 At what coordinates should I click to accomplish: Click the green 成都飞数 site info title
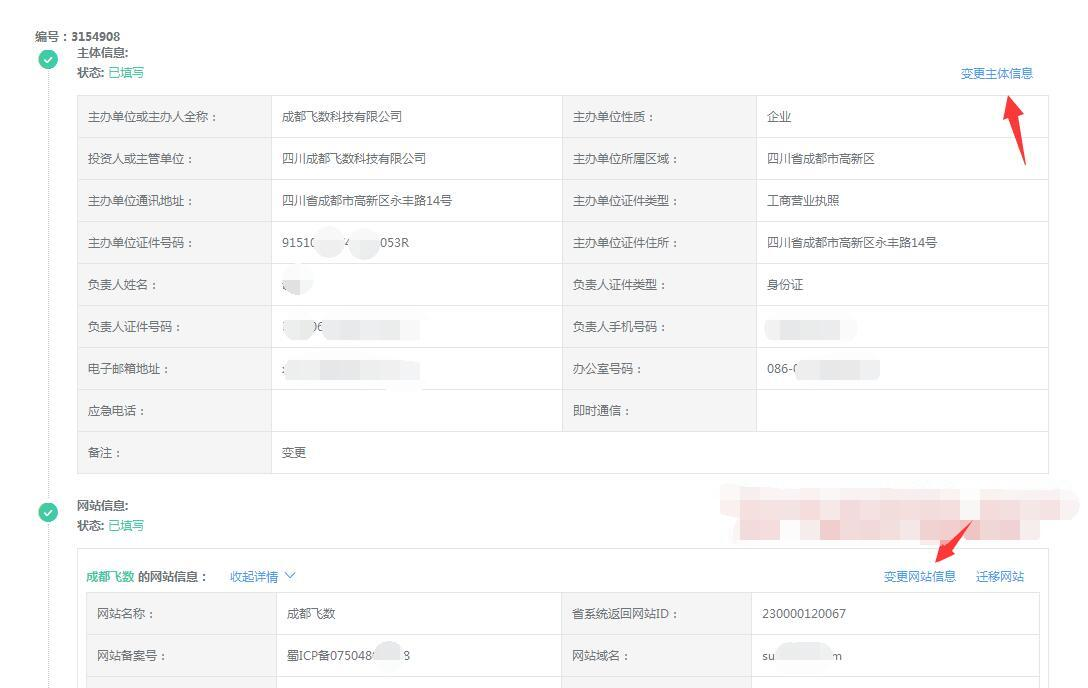(x=110, y=576)
